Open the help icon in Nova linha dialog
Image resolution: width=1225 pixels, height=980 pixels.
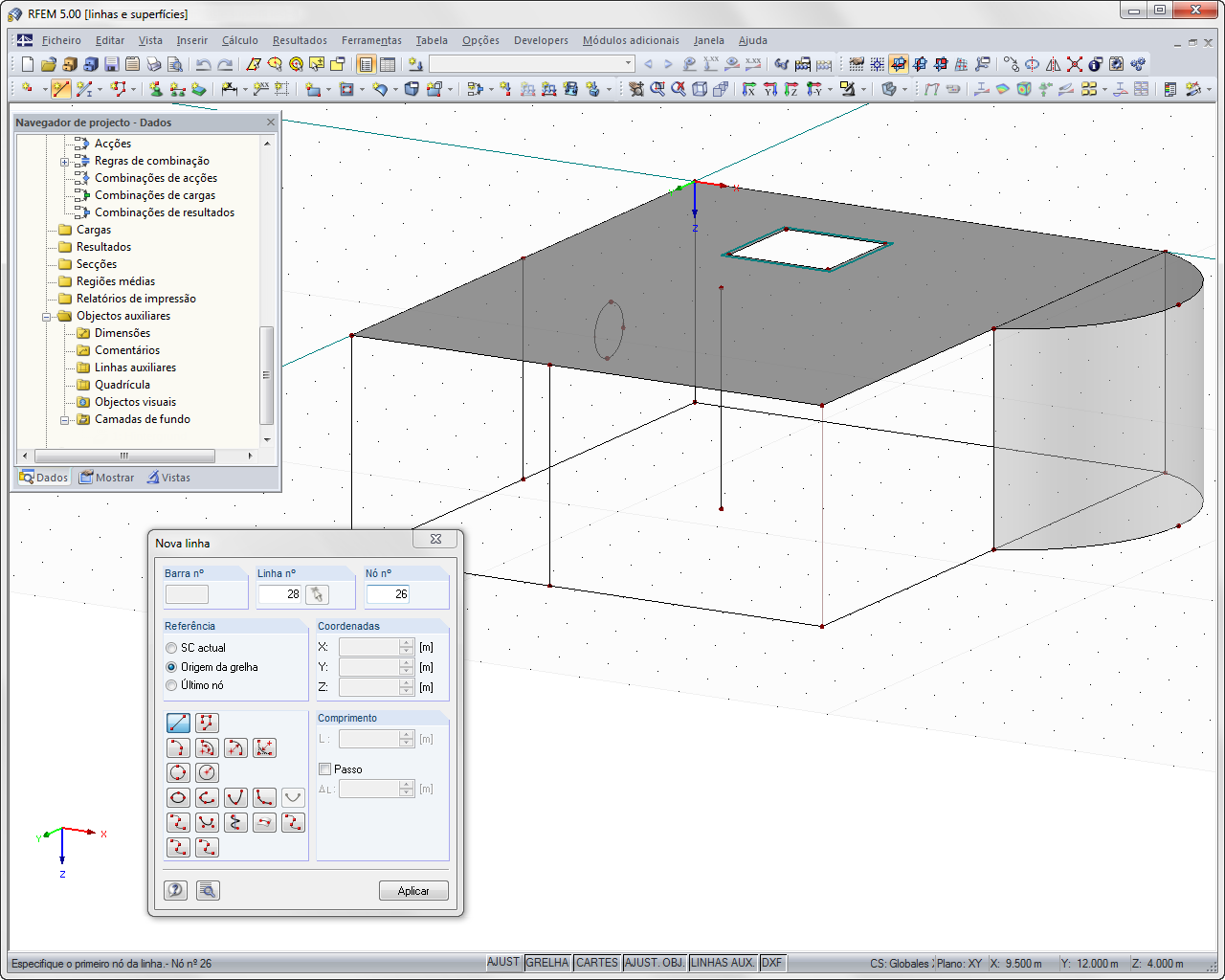[175, 890]
